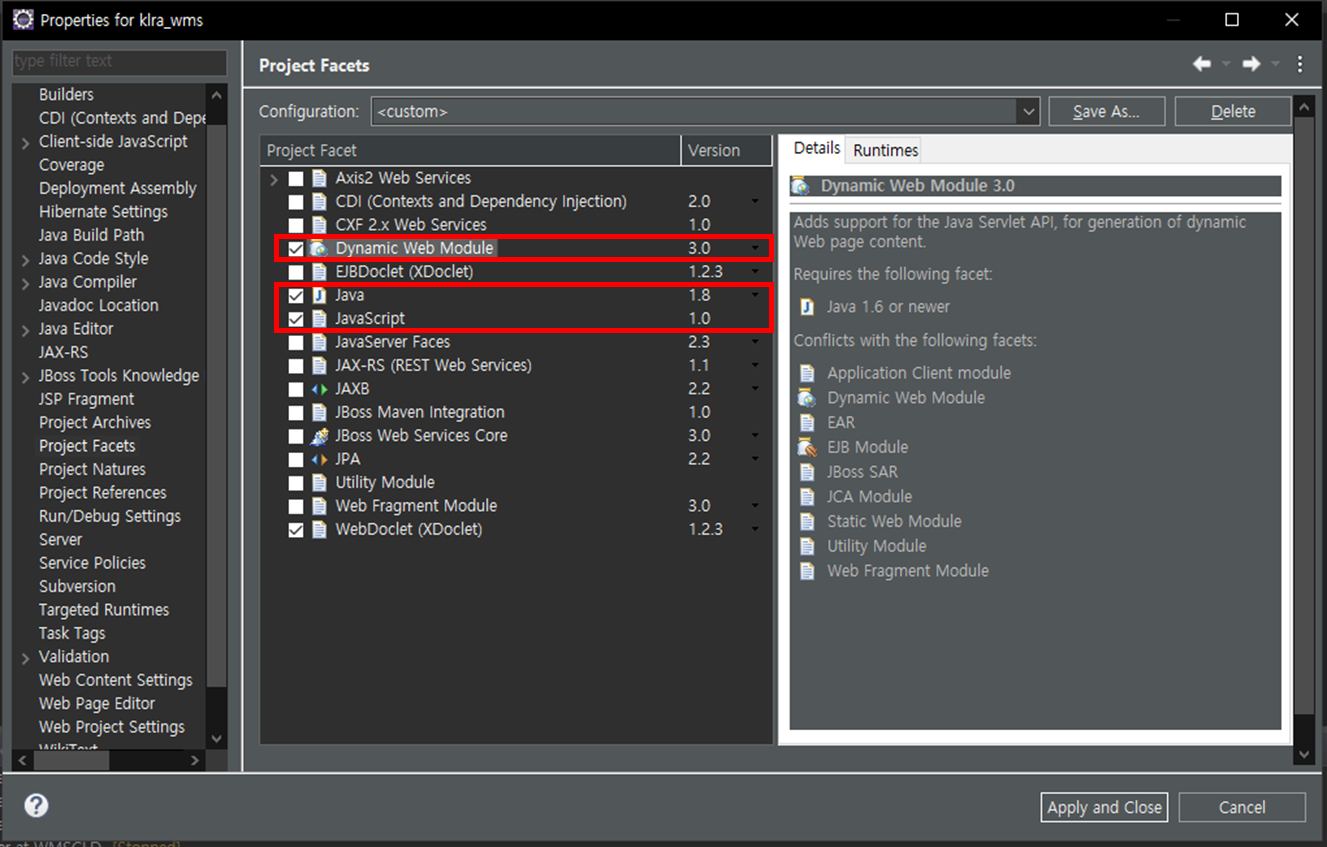The image size is (1327, 847).
Task: Click the JBoss Web Services Core icon
Action: (319, 436)
